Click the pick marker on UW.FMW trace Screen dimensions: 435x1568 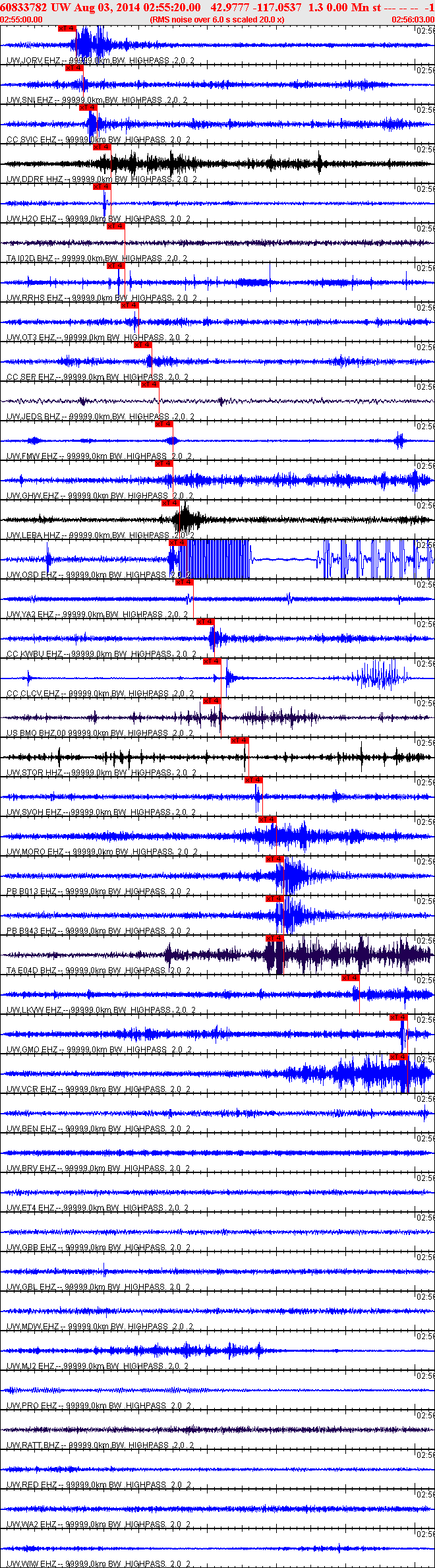tap(164, 424)
